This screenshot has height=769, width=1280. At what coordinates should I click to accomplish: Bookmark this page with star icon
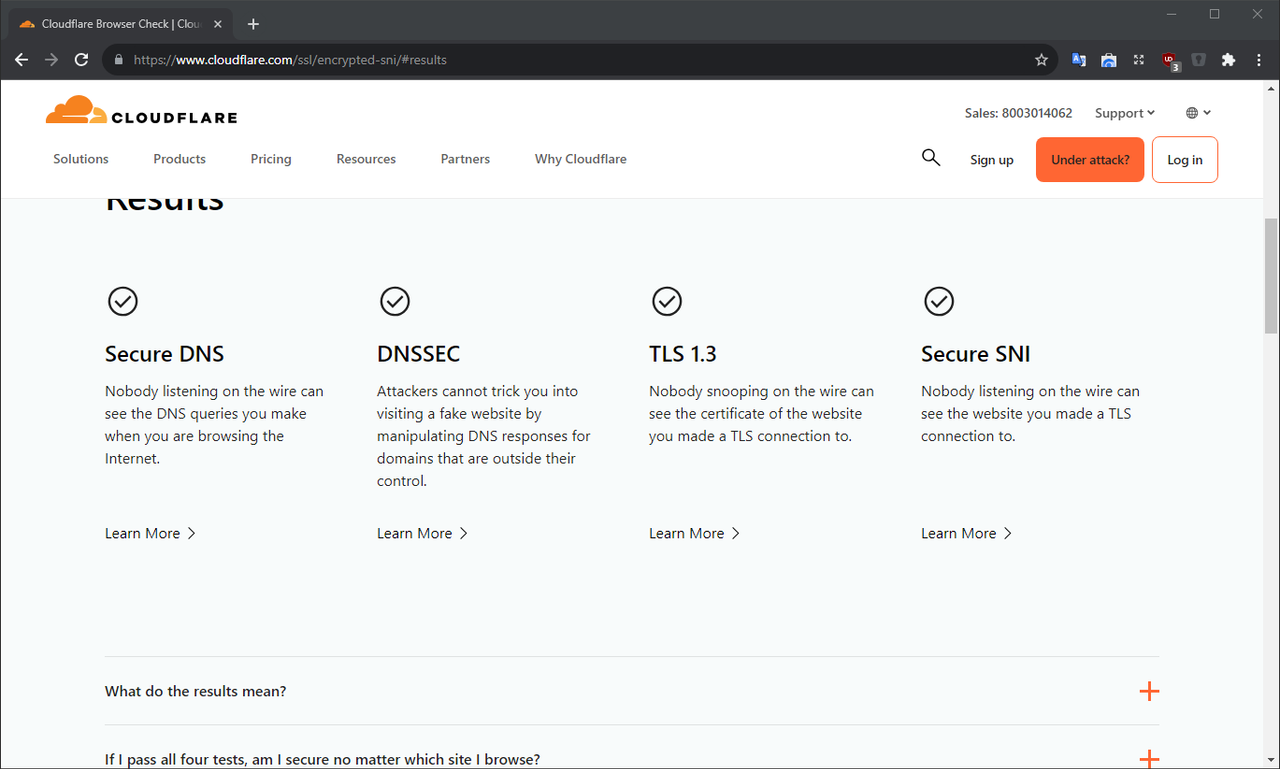pos(1041,60)
